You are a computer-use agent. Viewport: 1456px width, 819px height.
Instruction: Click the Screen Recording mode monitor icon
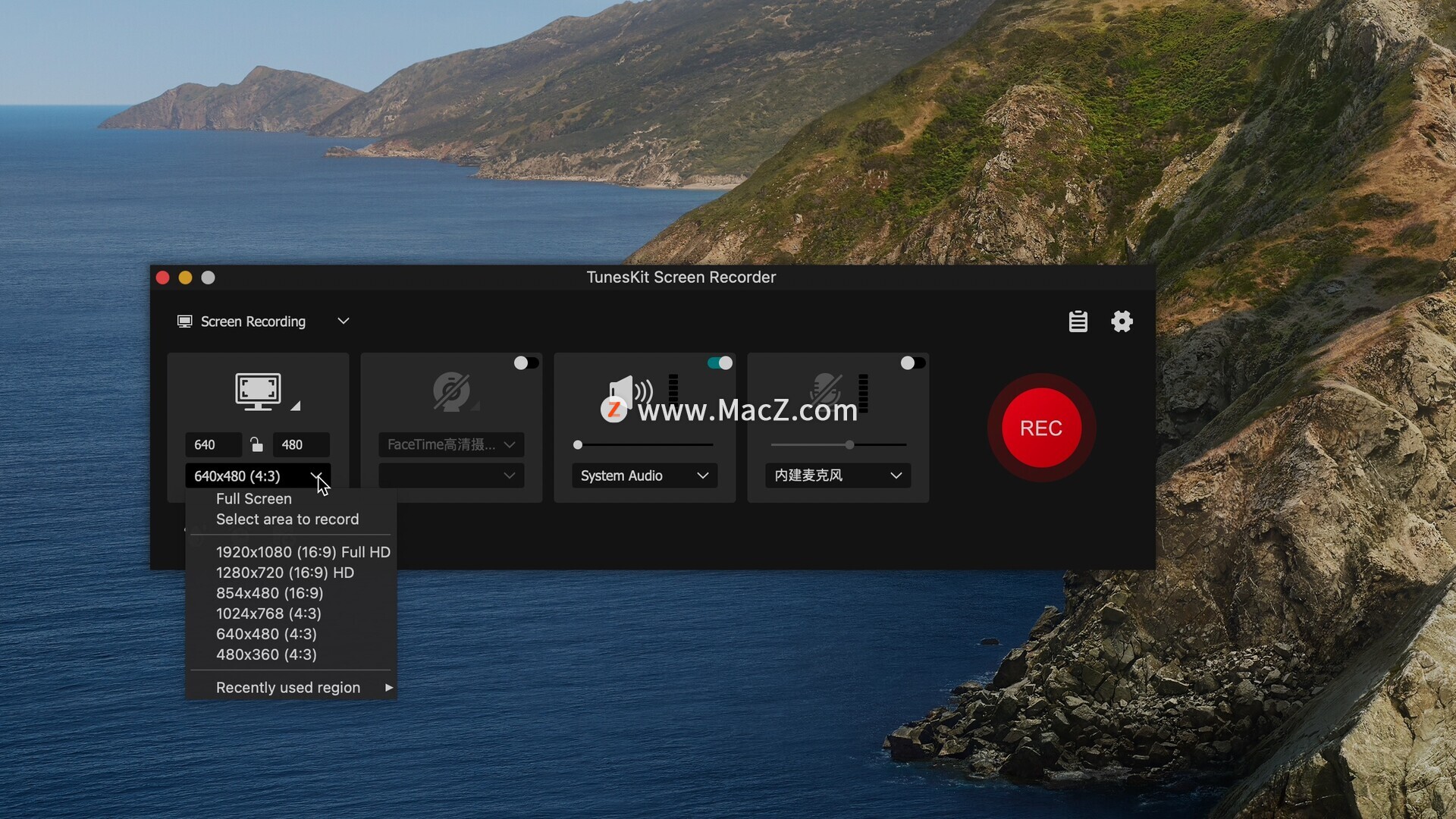click(x=184, y=322)
